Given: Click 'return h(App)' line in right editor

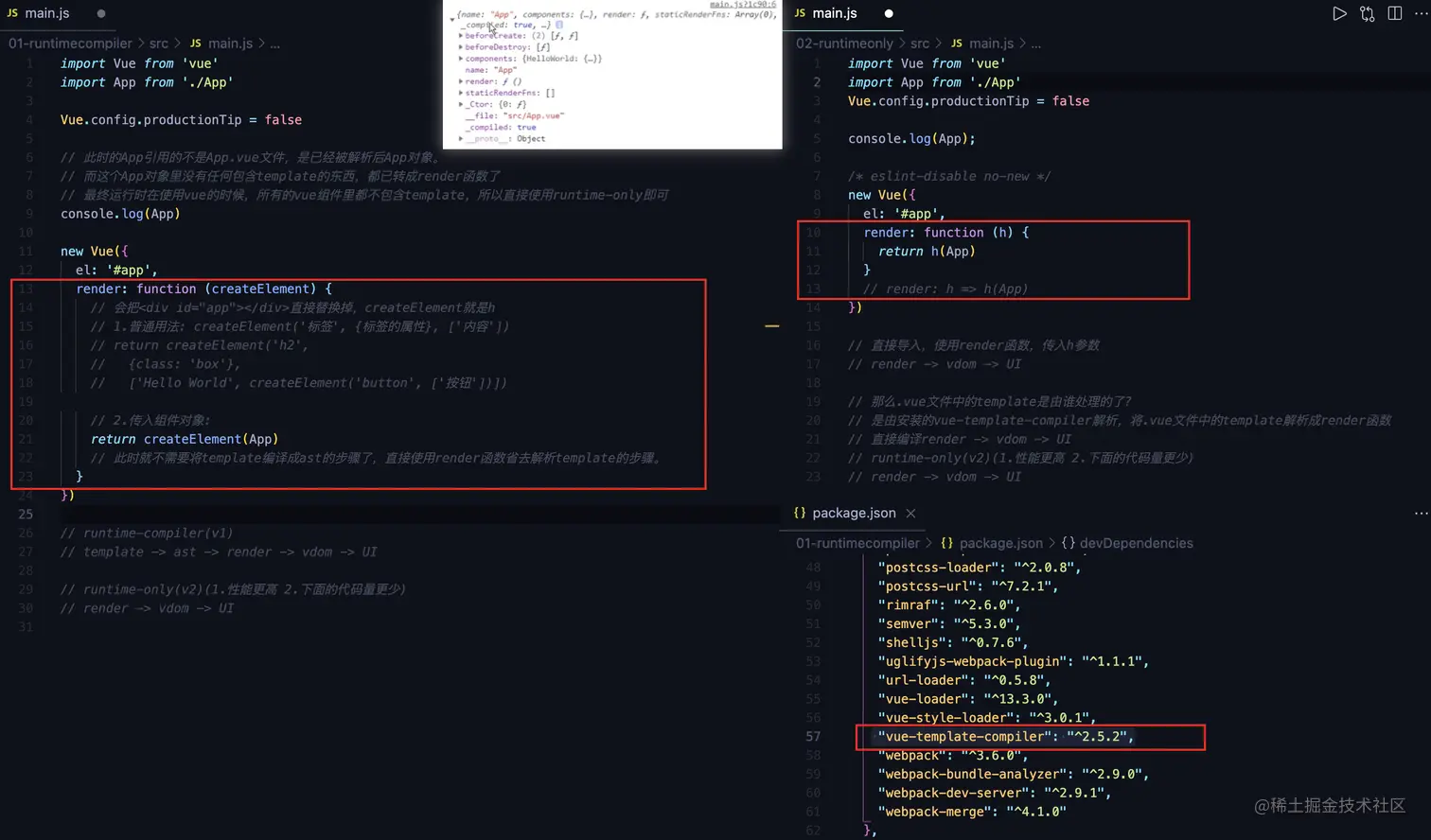Looking at the screenshot, I should [927, 252].
